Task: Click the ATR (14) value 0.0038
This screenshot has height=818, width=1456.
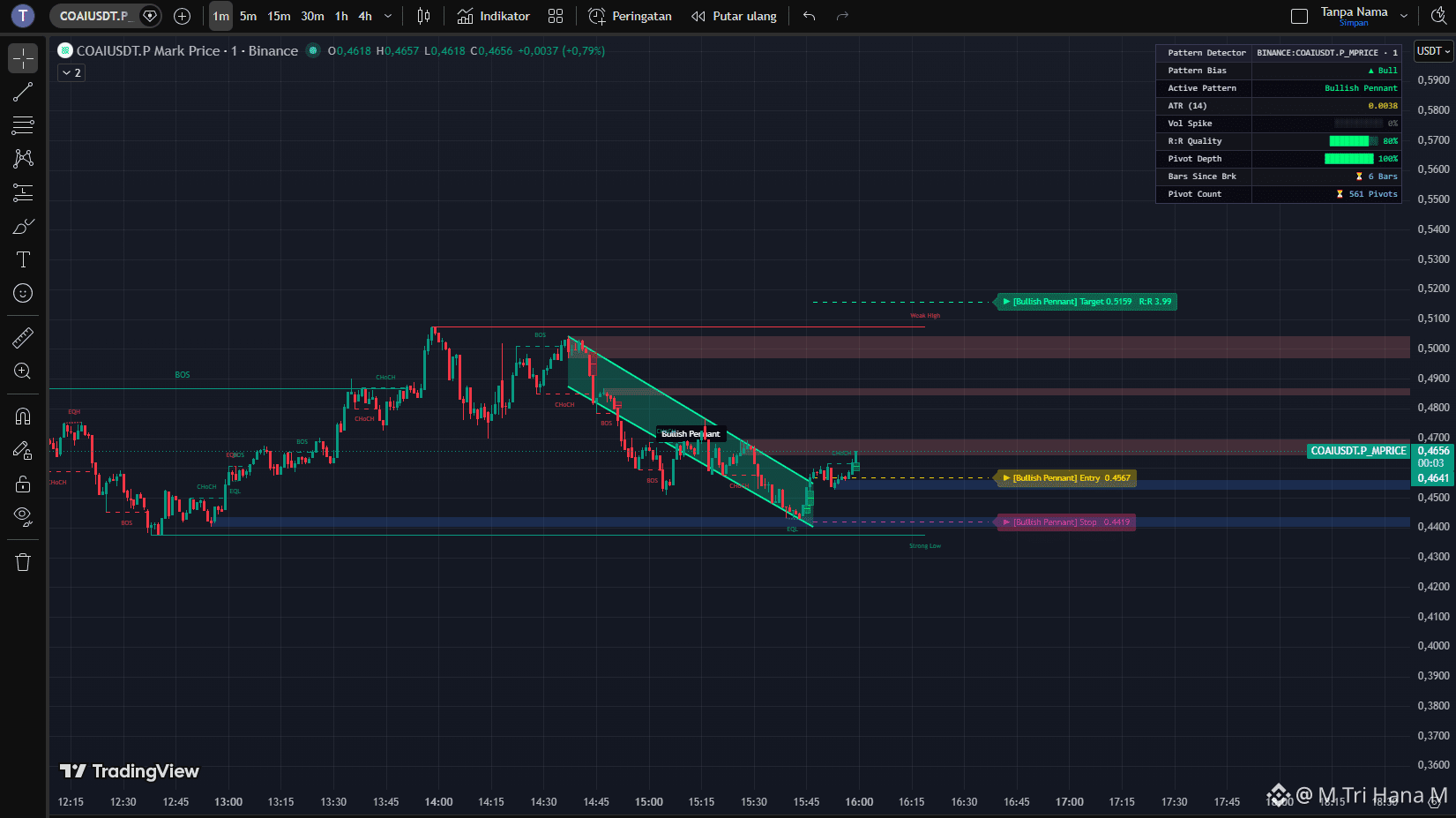Action: click(x=1383, y=106)
